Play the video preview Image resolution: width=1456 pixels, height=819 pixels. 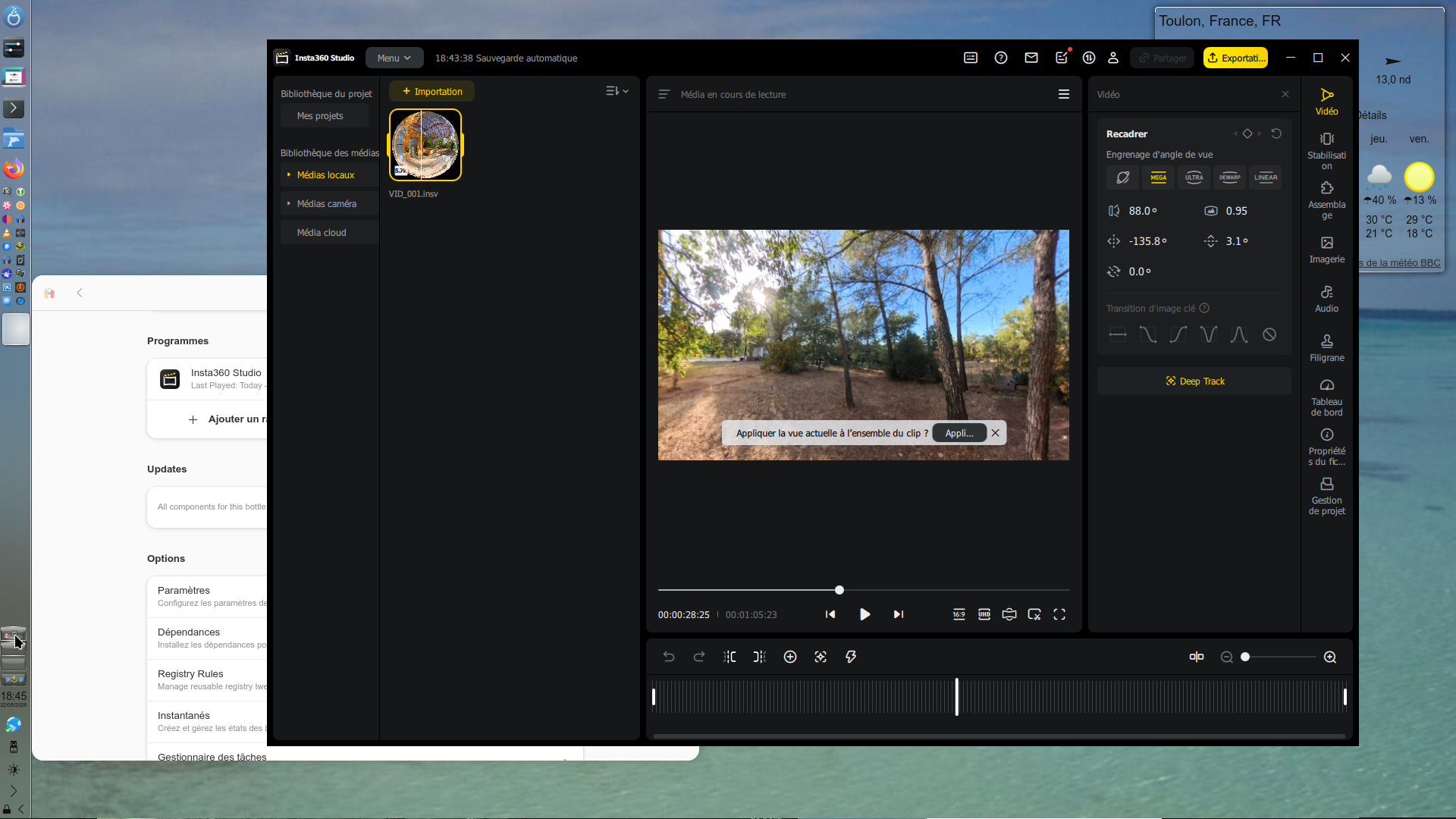pyautogui.click(x=864, y=614)
